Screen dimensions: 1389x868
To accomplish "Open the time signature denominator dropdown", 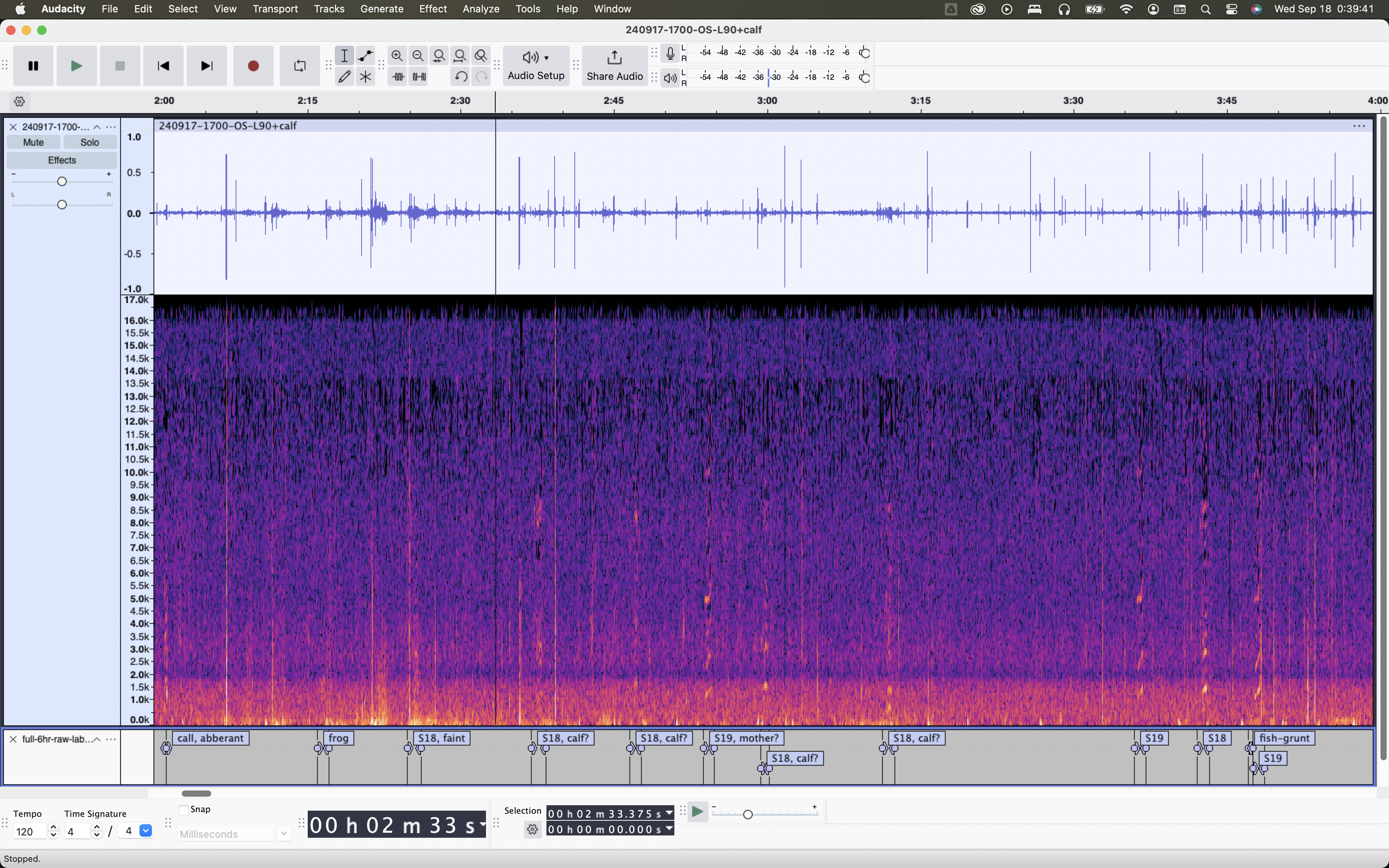I will point(146,831).
